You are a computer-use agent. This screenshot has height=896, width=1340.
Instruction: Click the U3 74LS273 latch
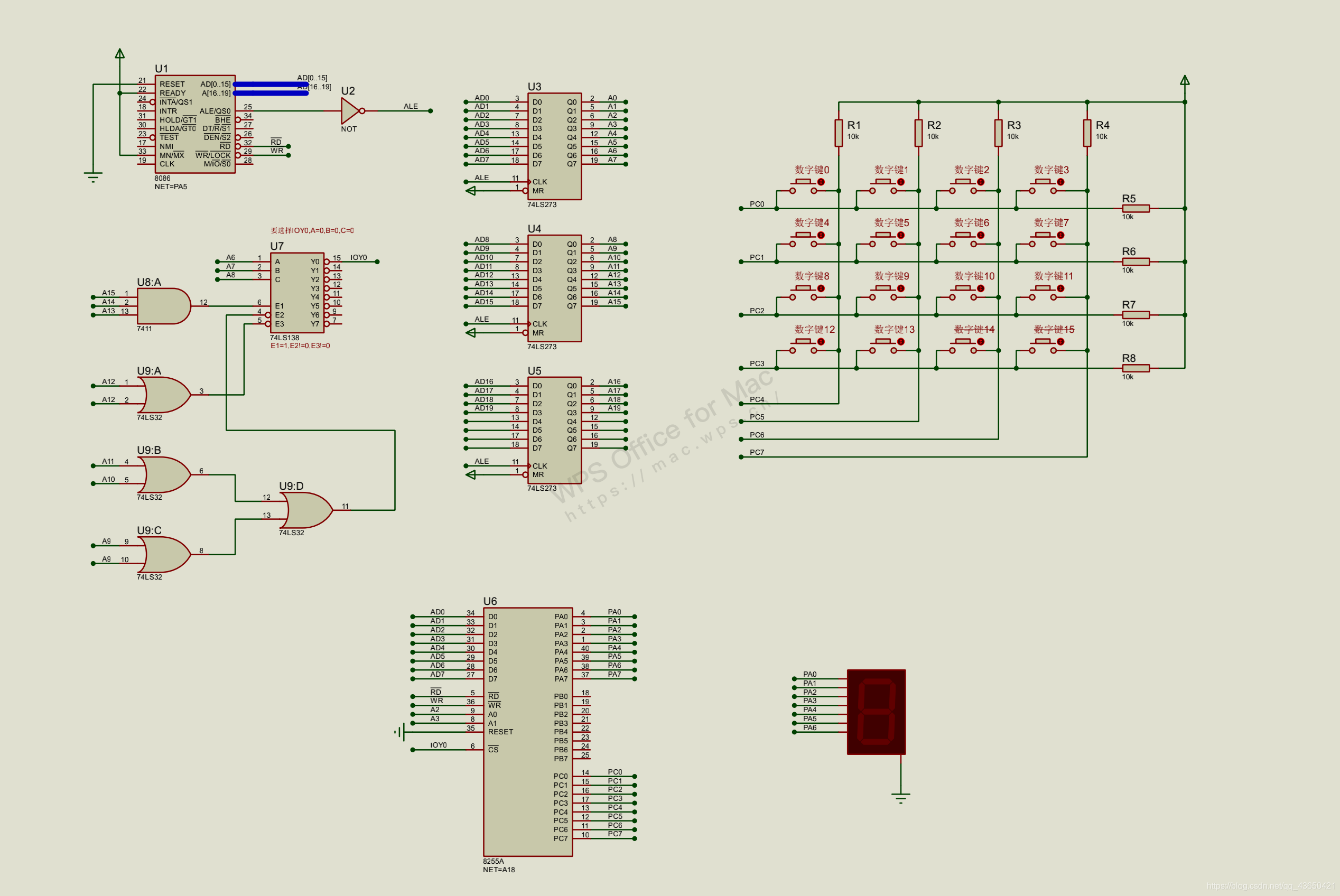pyautogui.click(x=554, y=146)
